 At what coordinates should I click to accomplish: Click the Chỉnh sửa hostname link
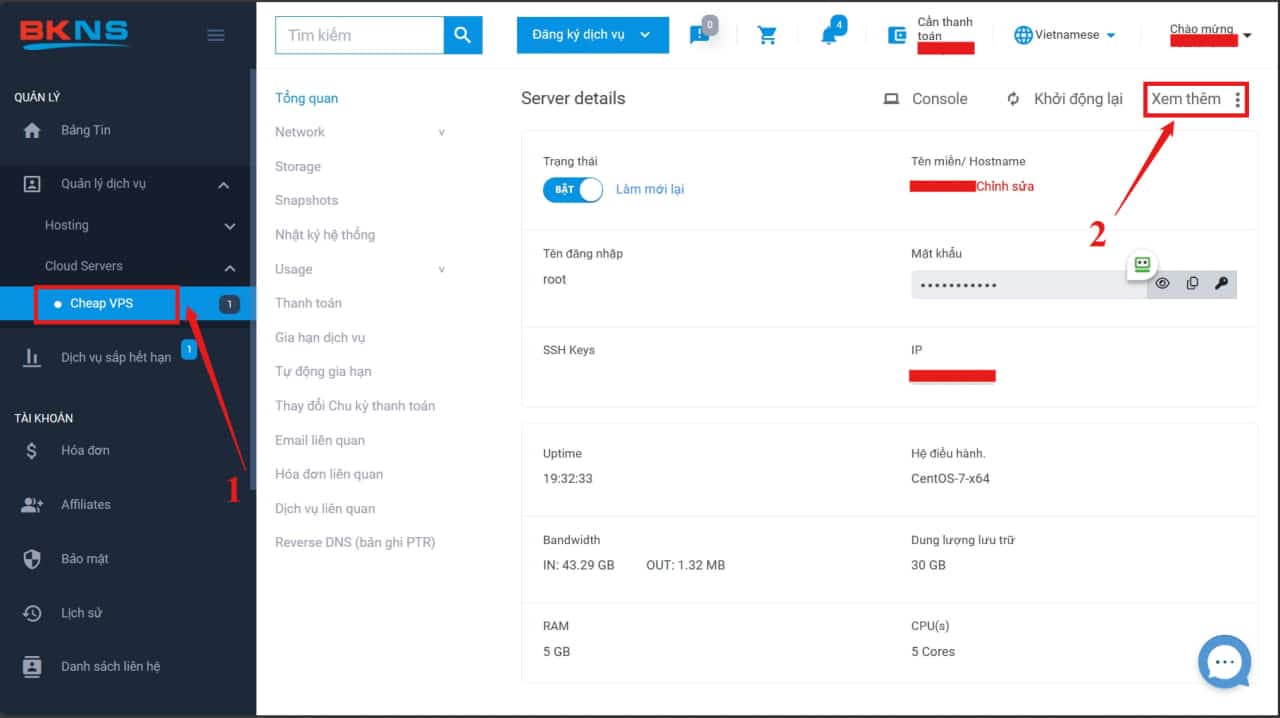(1005, 186)
